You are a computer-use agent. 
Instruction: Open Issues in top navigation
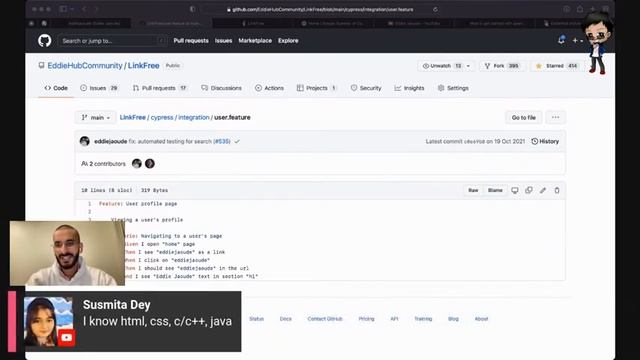[x=223, y=41]
